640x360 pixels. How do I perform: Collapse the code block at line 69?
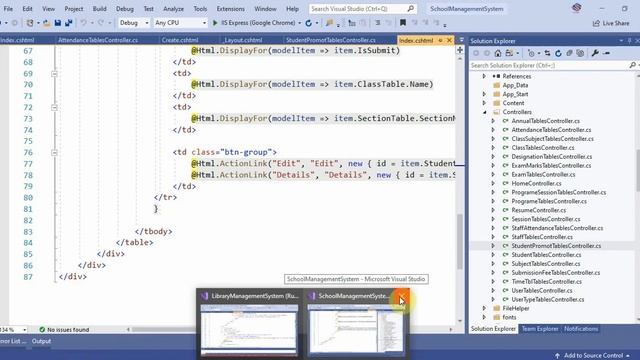54,74
